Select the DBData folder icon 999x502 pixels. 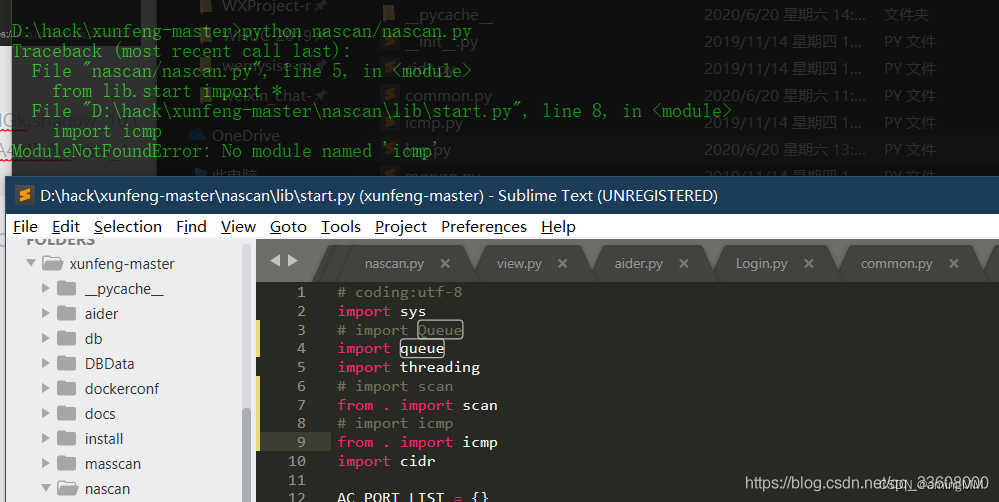pos(66,363)
